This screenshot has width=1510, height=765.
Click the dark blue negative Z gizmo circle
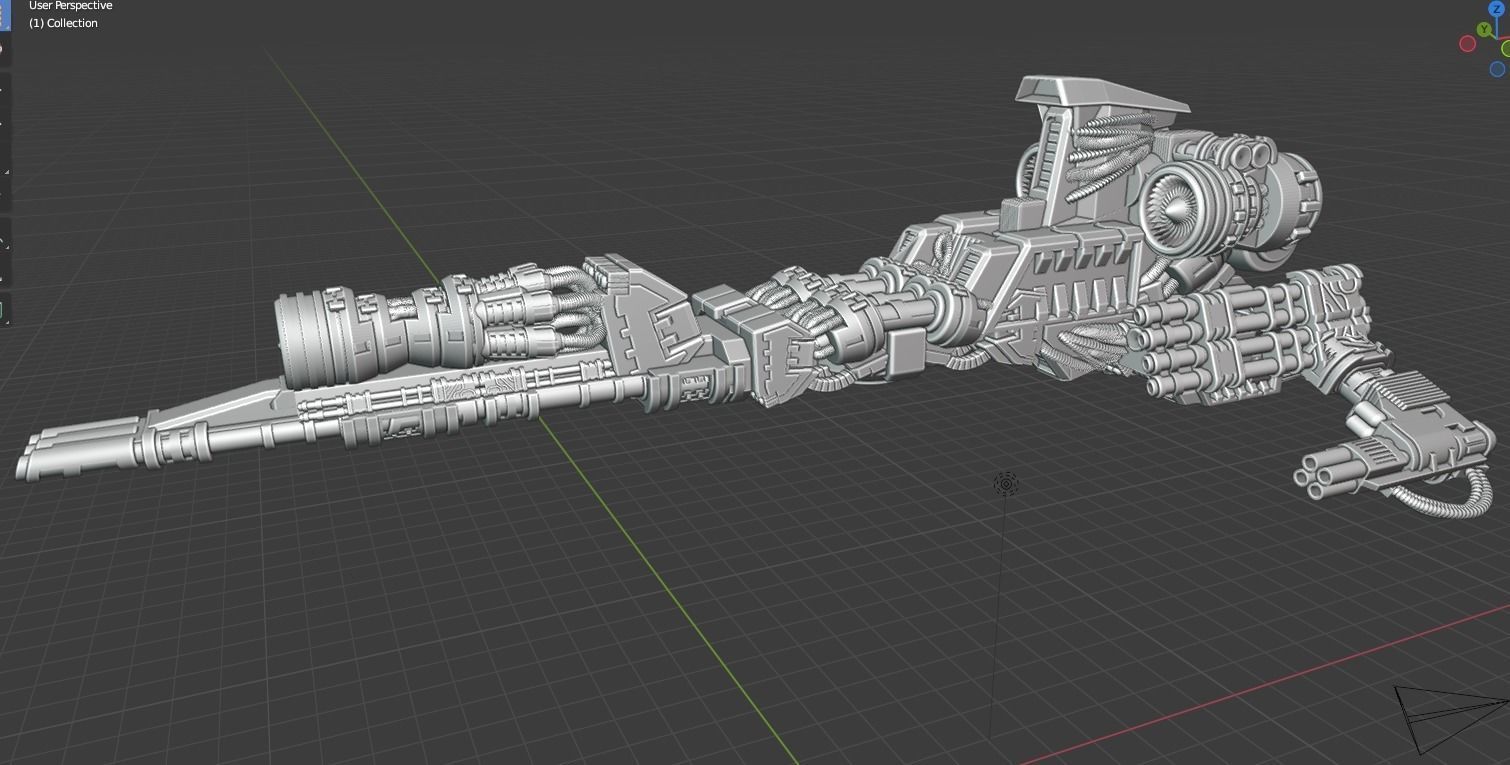point(1497,69)
